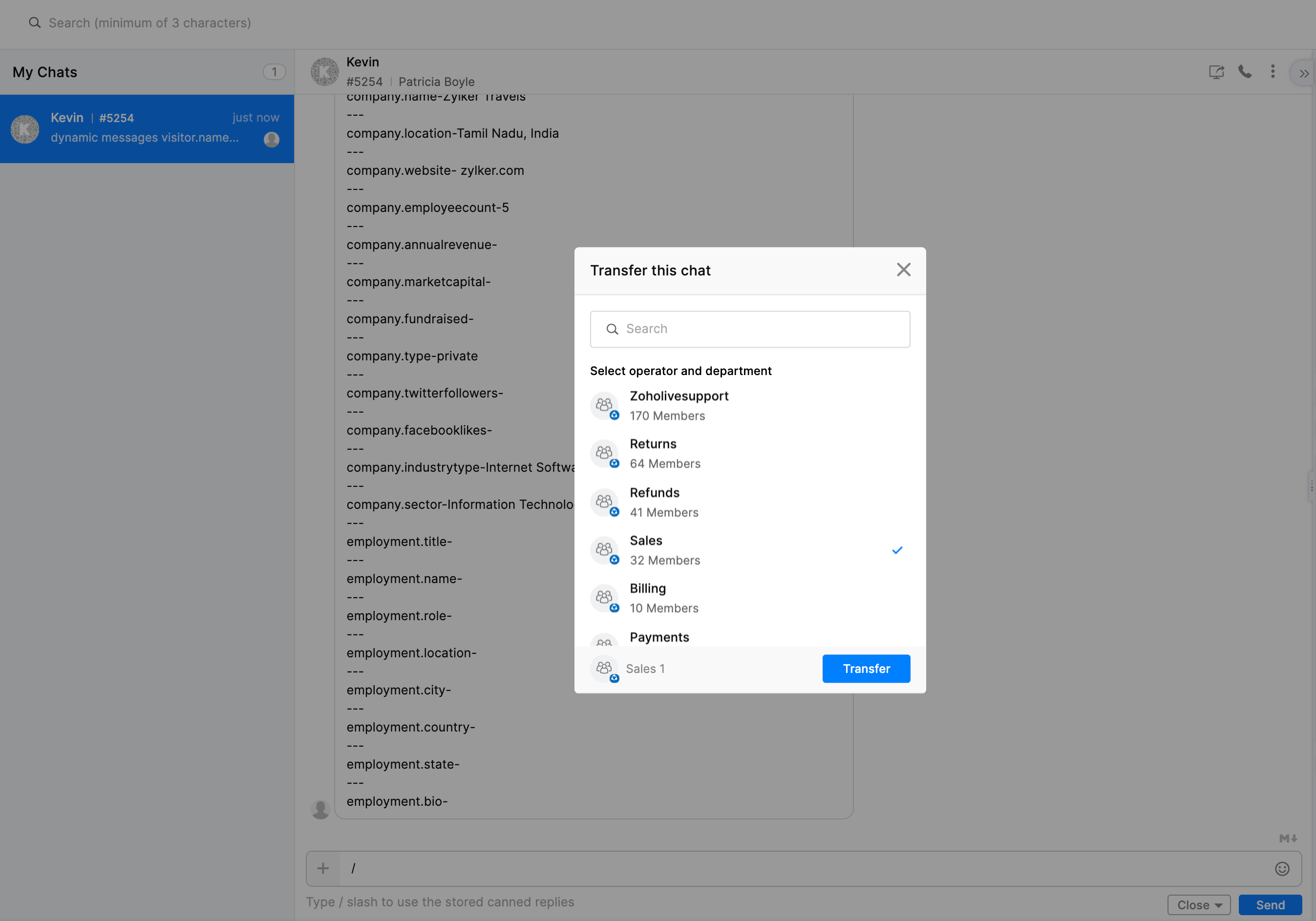The height and width of the screenshot is (921, 1316).
Task: Close the Transfer this chat dialog
Action: click(x=903, y=270)
